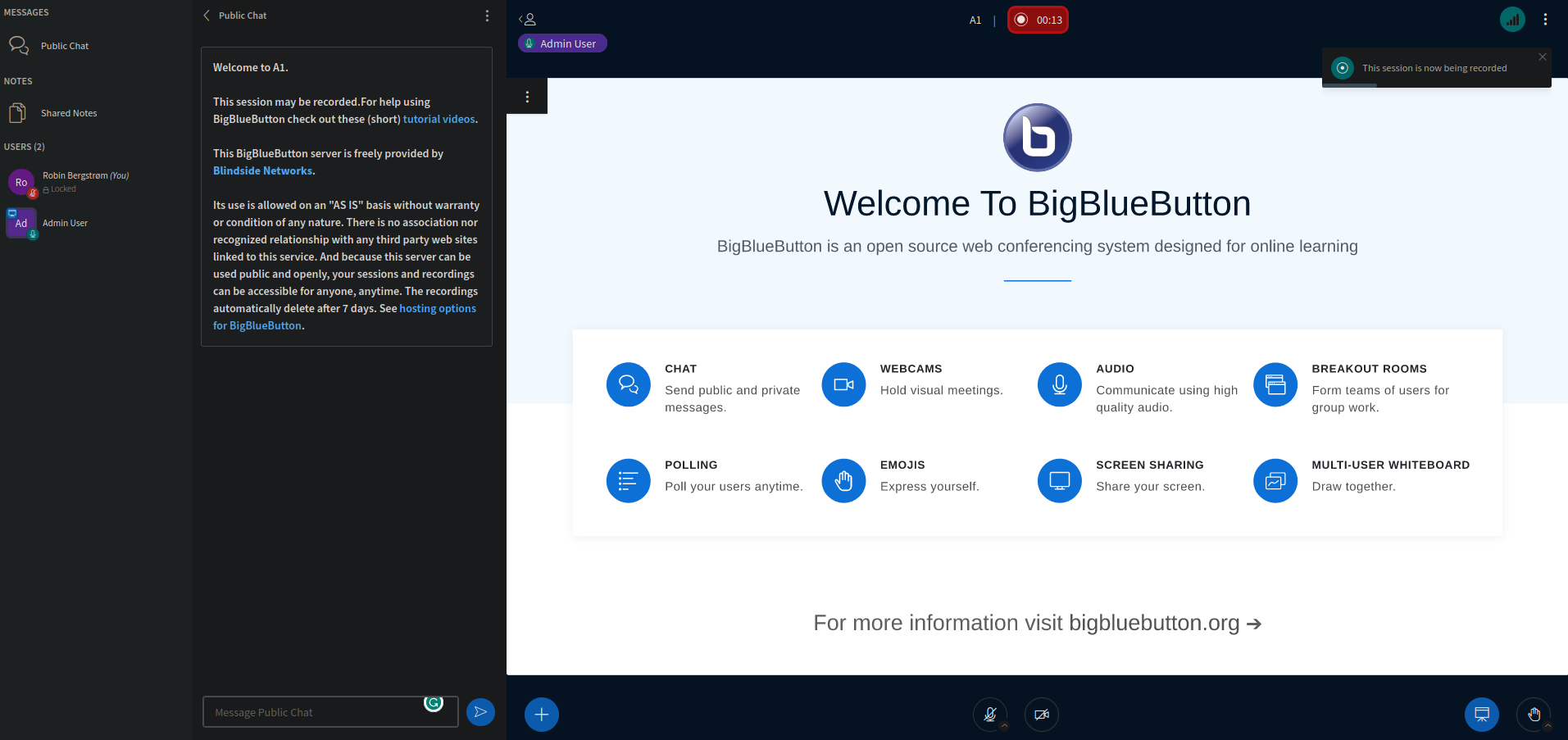Screen dimensions: 1568x740
Task: Click the Breakout Rooms feature icon
Action: point(1275,384)
